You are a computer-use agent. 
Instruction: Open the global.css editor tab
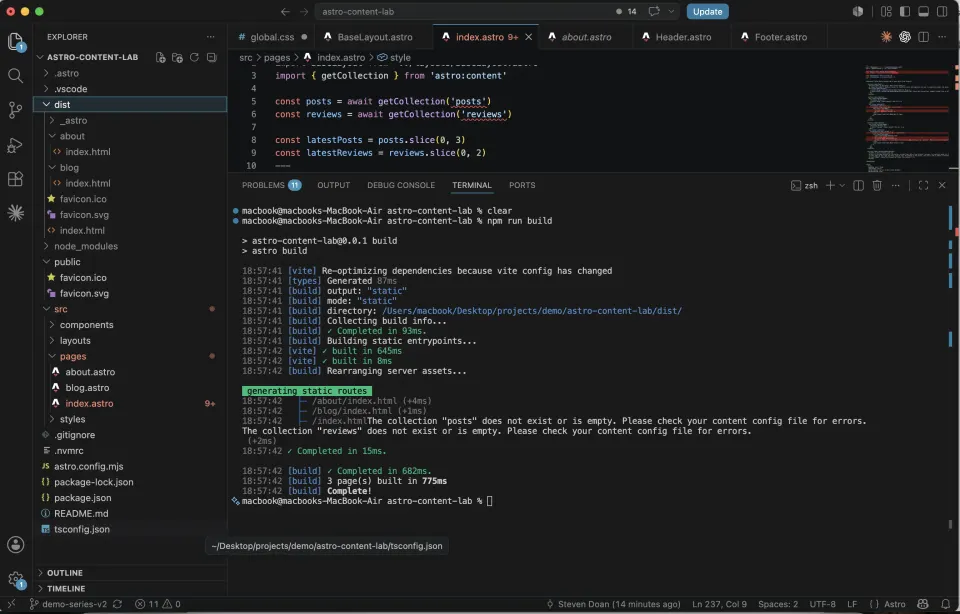click(x=271, y=37)
